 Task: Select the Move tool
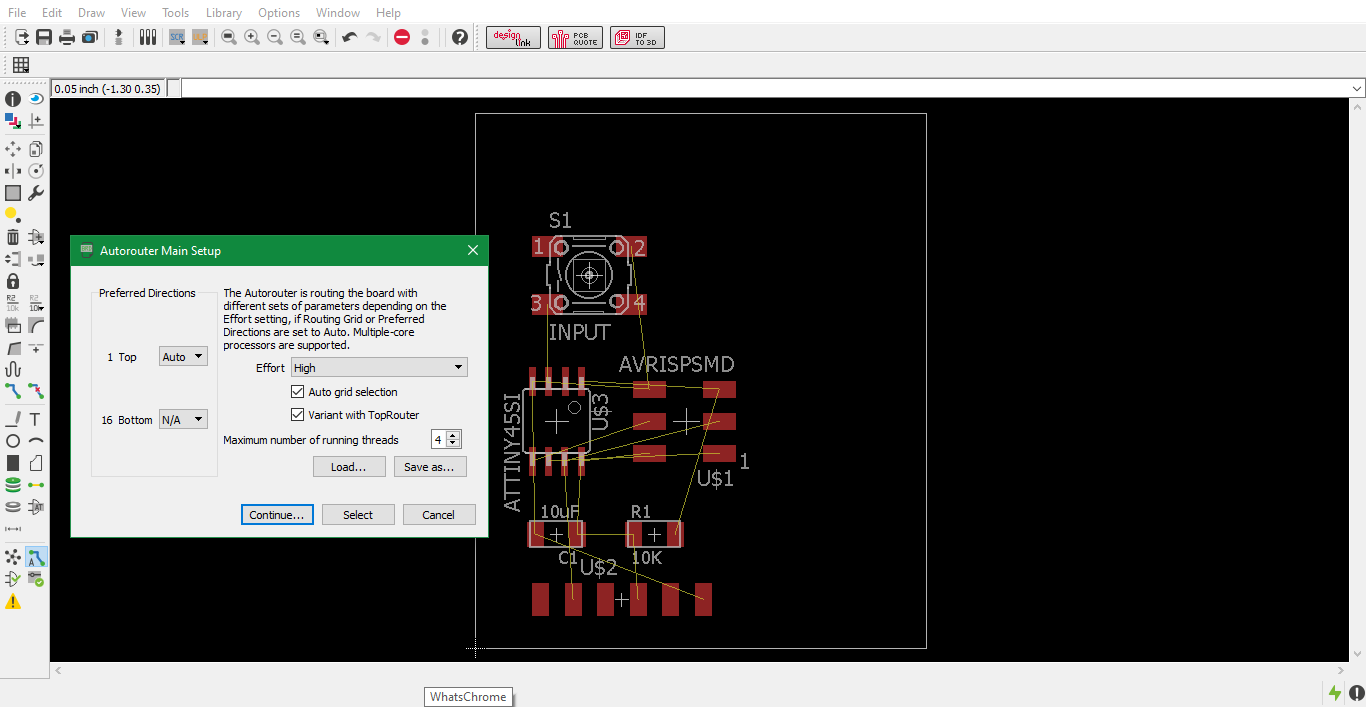12,149
